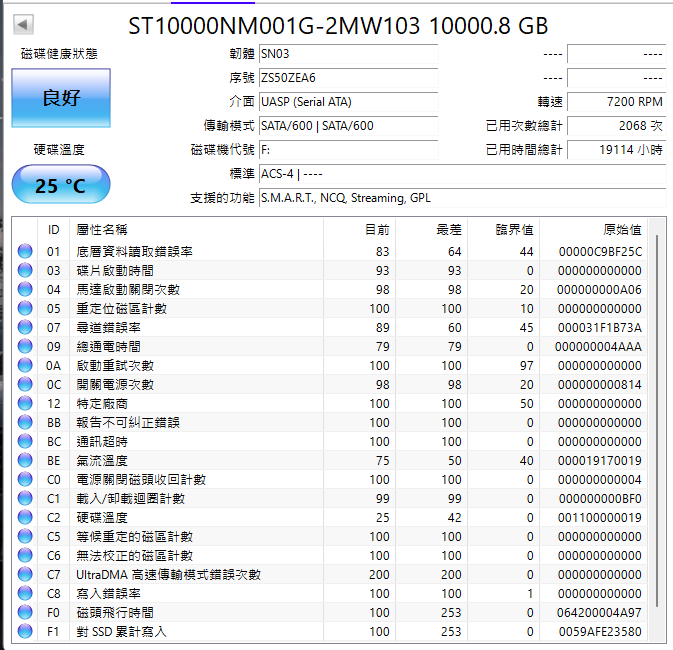Select the 寫入錯誤率 attribute name
The height and width of the screenshot is (650, 673).
109,593
